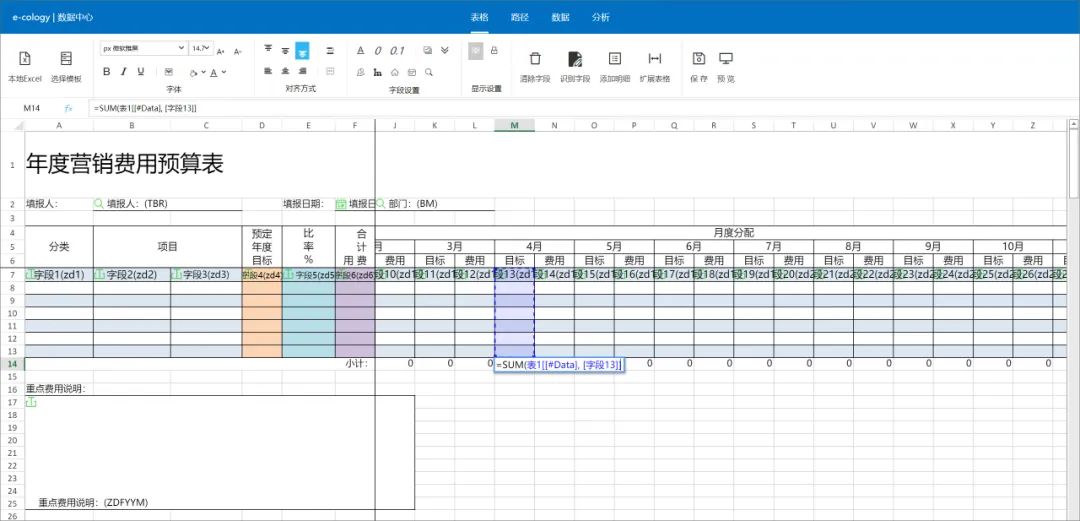Align text to the center
The image size is (1080, 521).
(285, 71)
